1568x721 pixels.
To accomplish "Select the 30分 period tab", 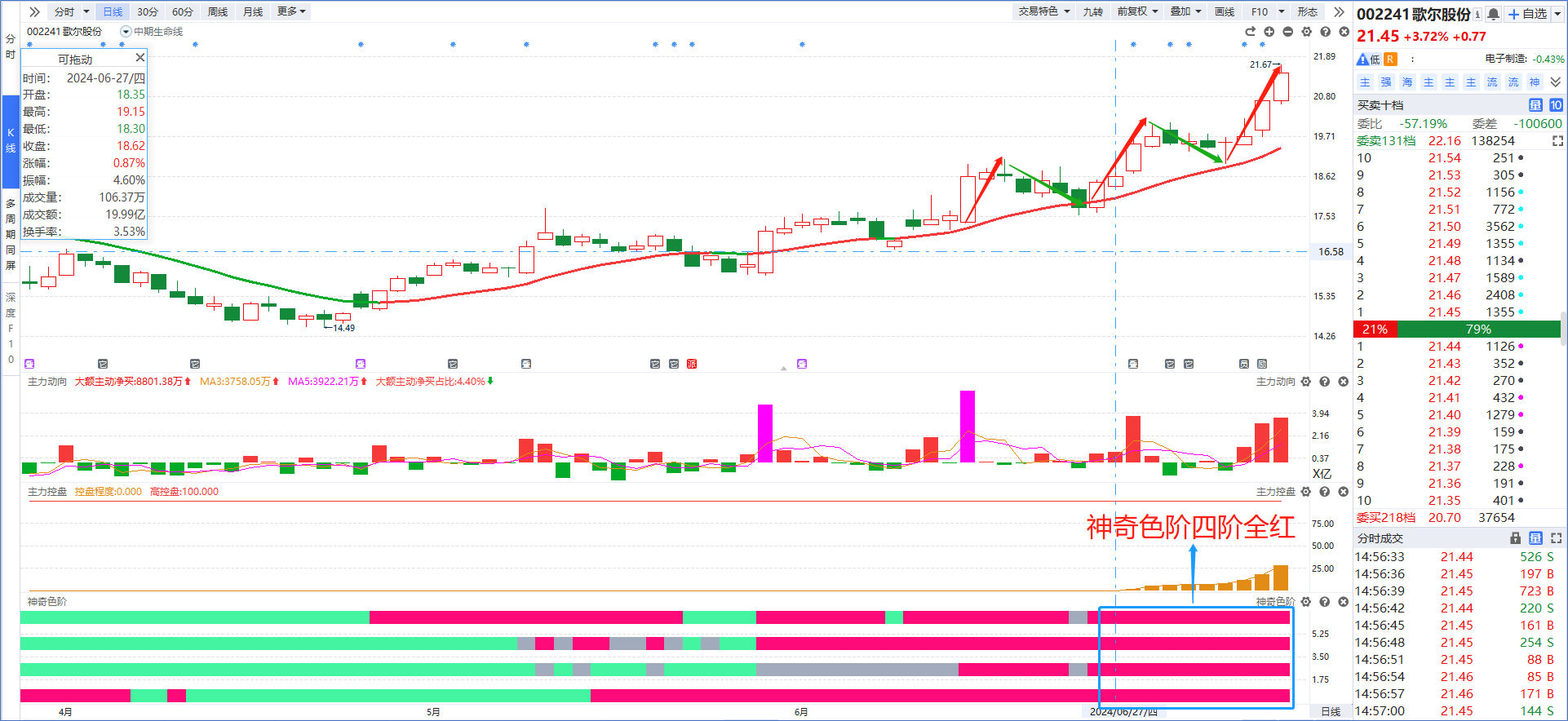I will 148,11.
